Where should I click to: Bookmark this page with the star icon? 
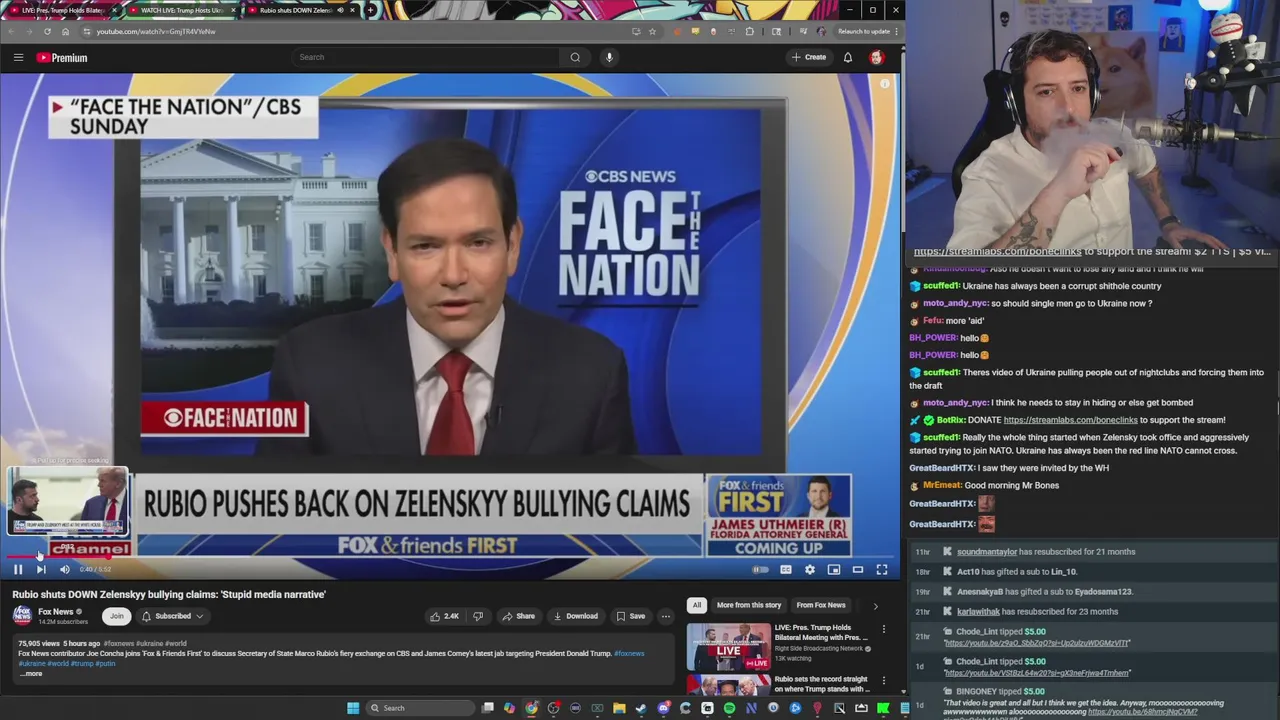point(652,31)
